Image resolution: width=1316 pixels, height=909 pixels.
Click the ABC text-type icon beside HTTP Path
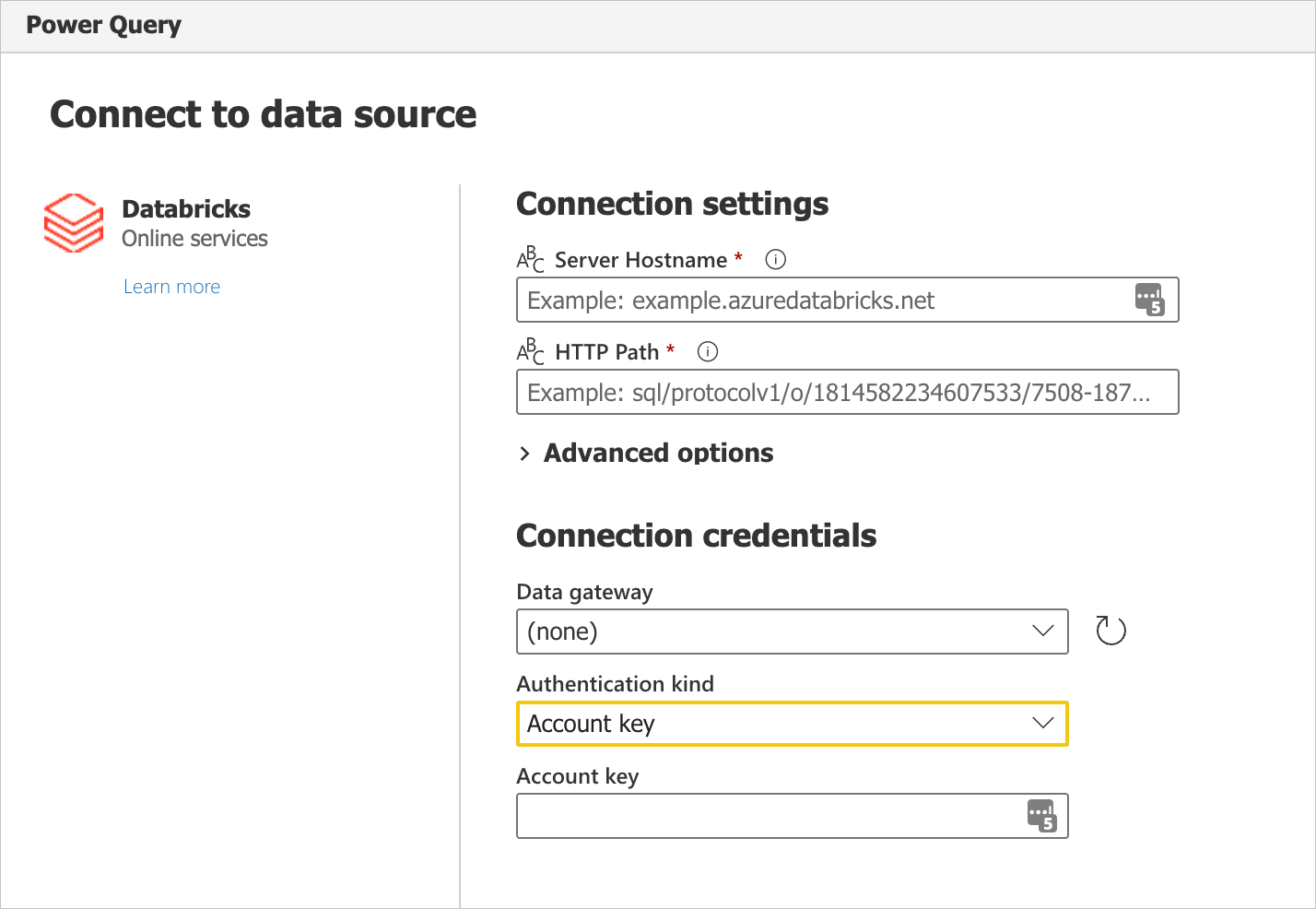(x=530, y=351)
